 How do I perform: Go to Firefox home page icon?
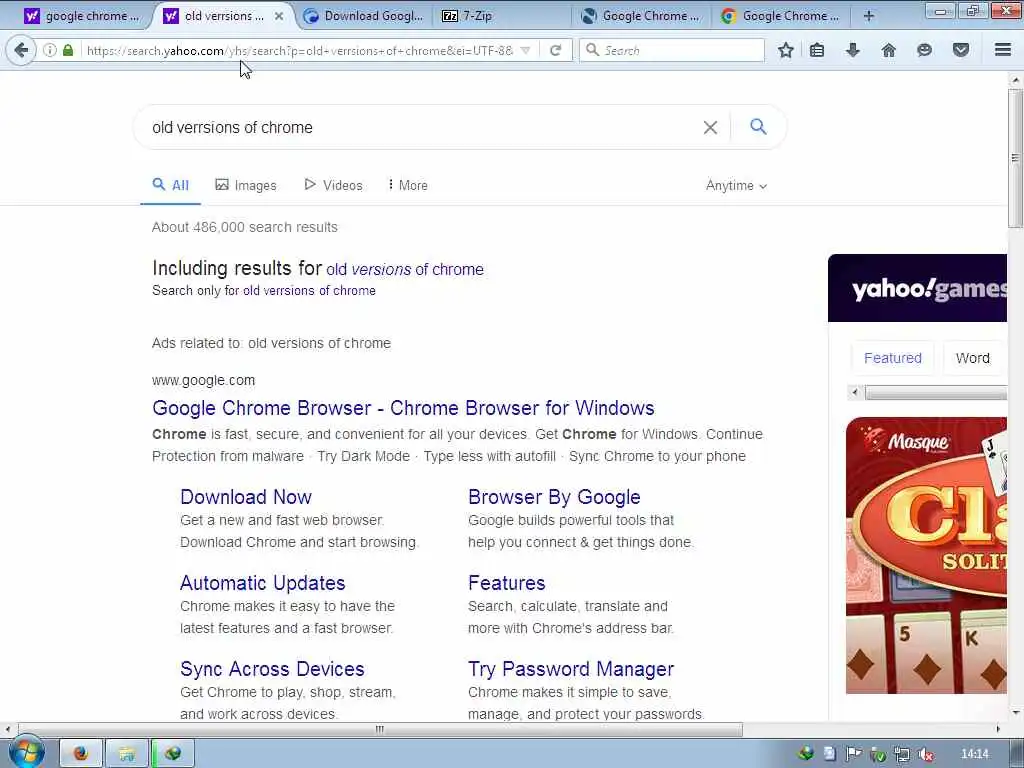point(888,50)
